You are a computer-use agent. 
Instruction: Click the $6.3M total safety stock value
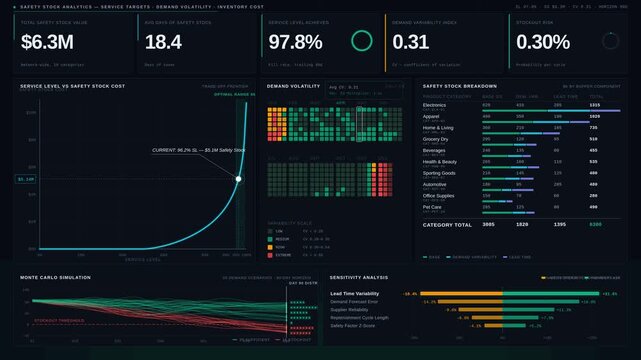tap(47, 42)
